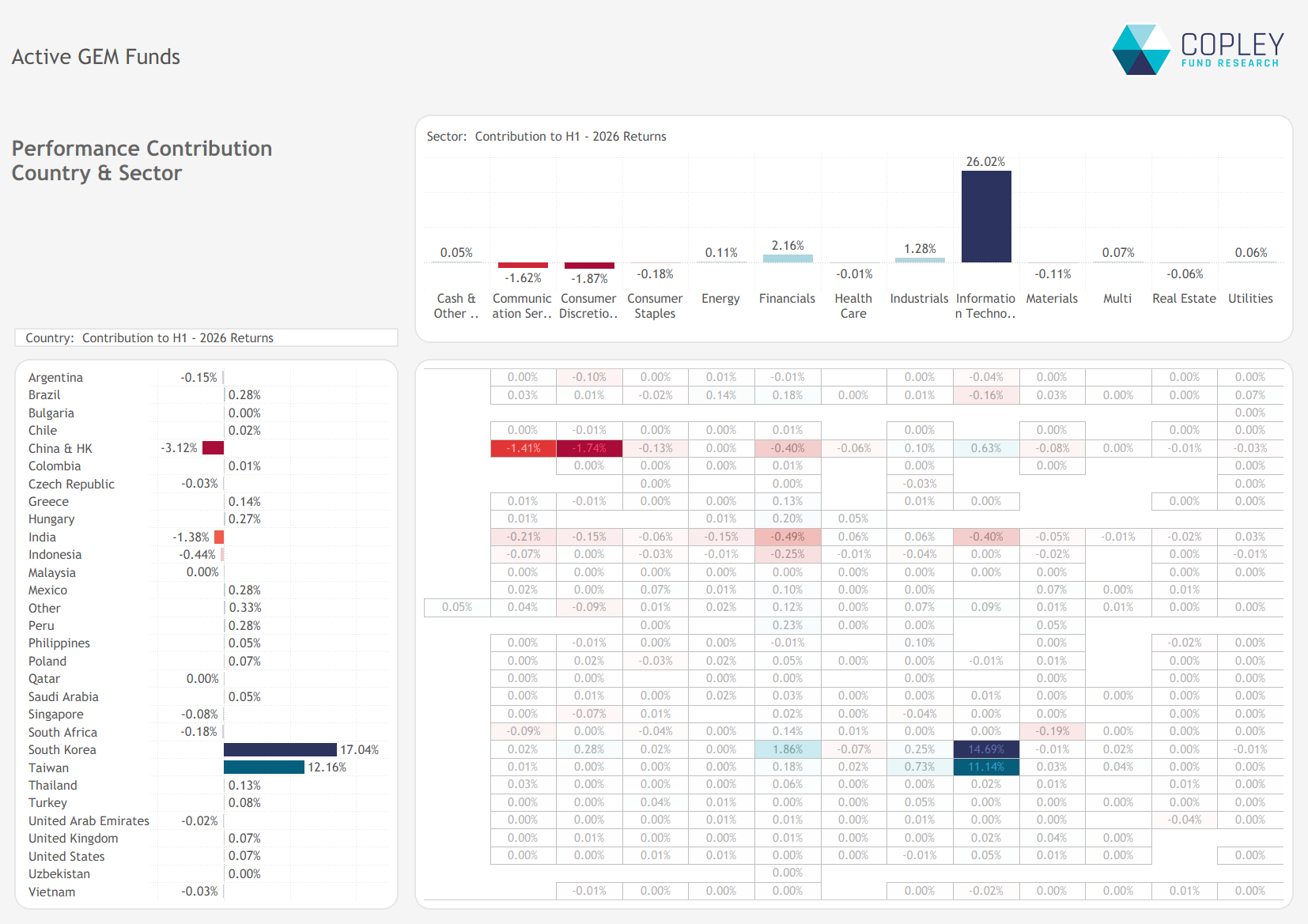1308x924 pixels.
Task: Click the Czech Republic row label
Action: tap(71, 485)
